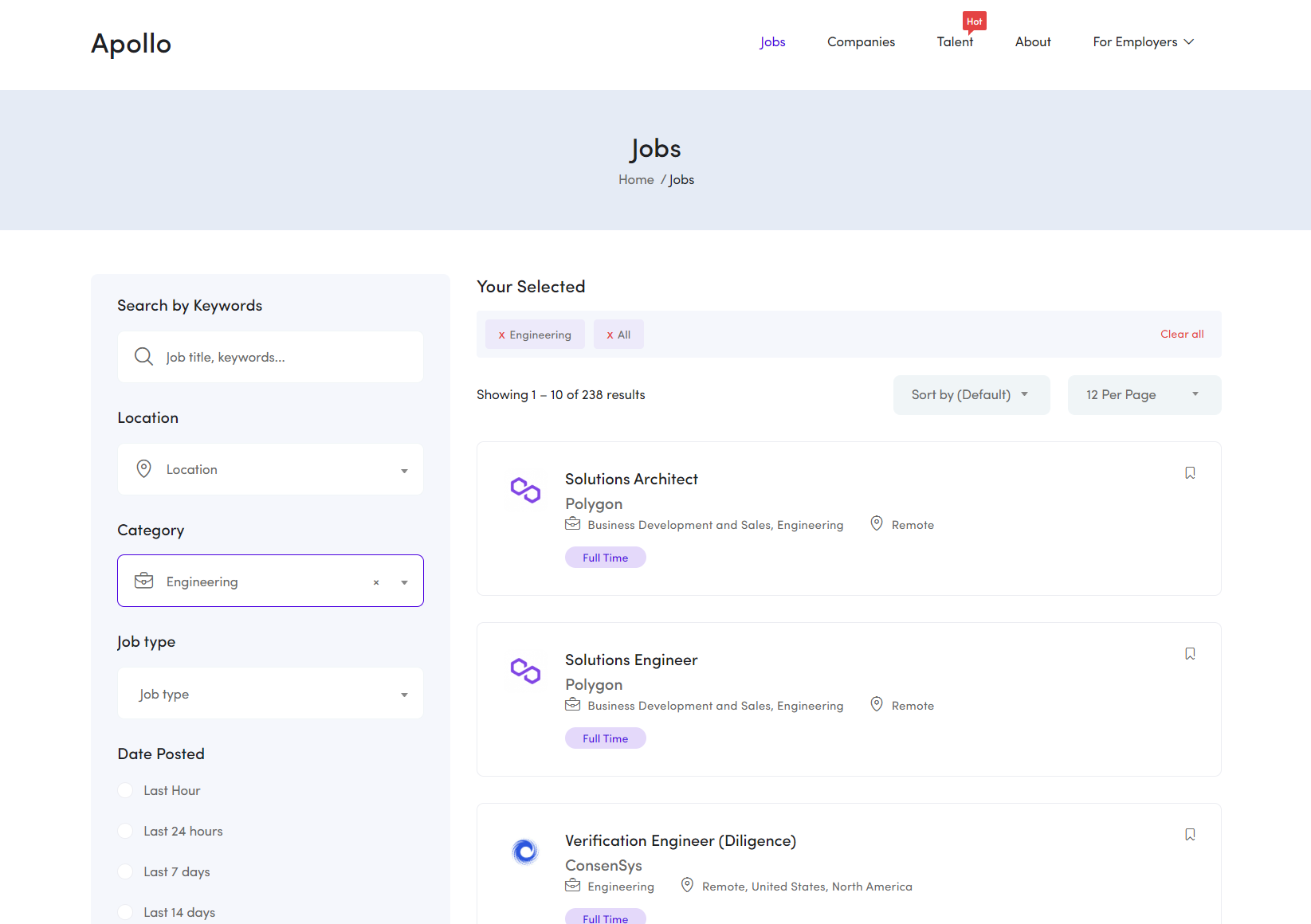Click the location pin icon in Location filter
Image resolution: width=1311 pixels, height=924 pixels.
pos(143,468)
